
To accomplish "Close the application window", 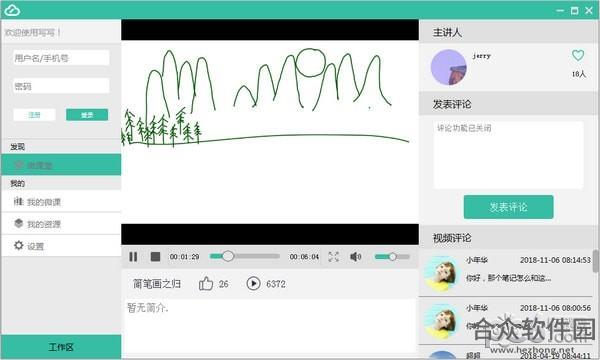I will pyautogui.click(x=589, y=11).
